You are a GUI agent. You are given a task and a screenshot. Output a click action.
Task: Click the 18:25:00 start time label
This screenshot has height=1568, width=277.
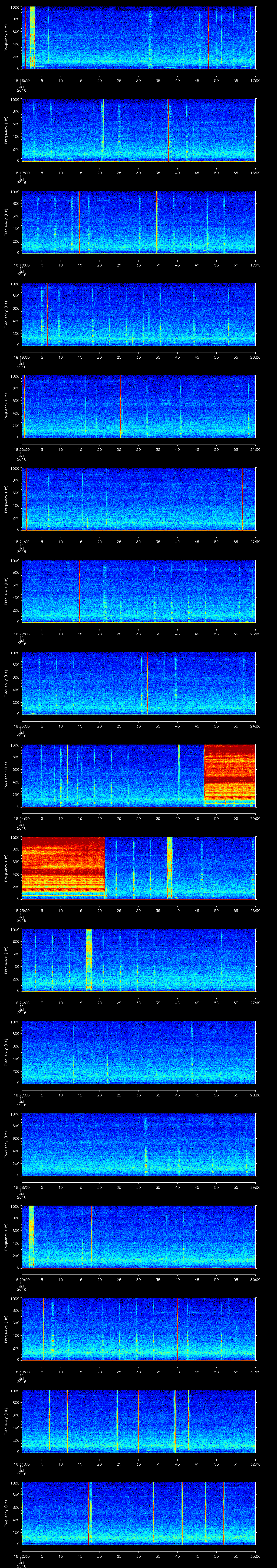[x=21, y=910]
